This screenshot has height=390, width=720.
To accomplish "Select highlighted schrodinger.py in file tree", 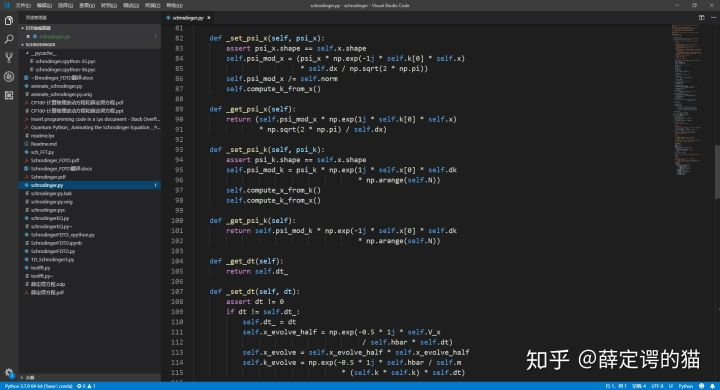I will [90, 185].
